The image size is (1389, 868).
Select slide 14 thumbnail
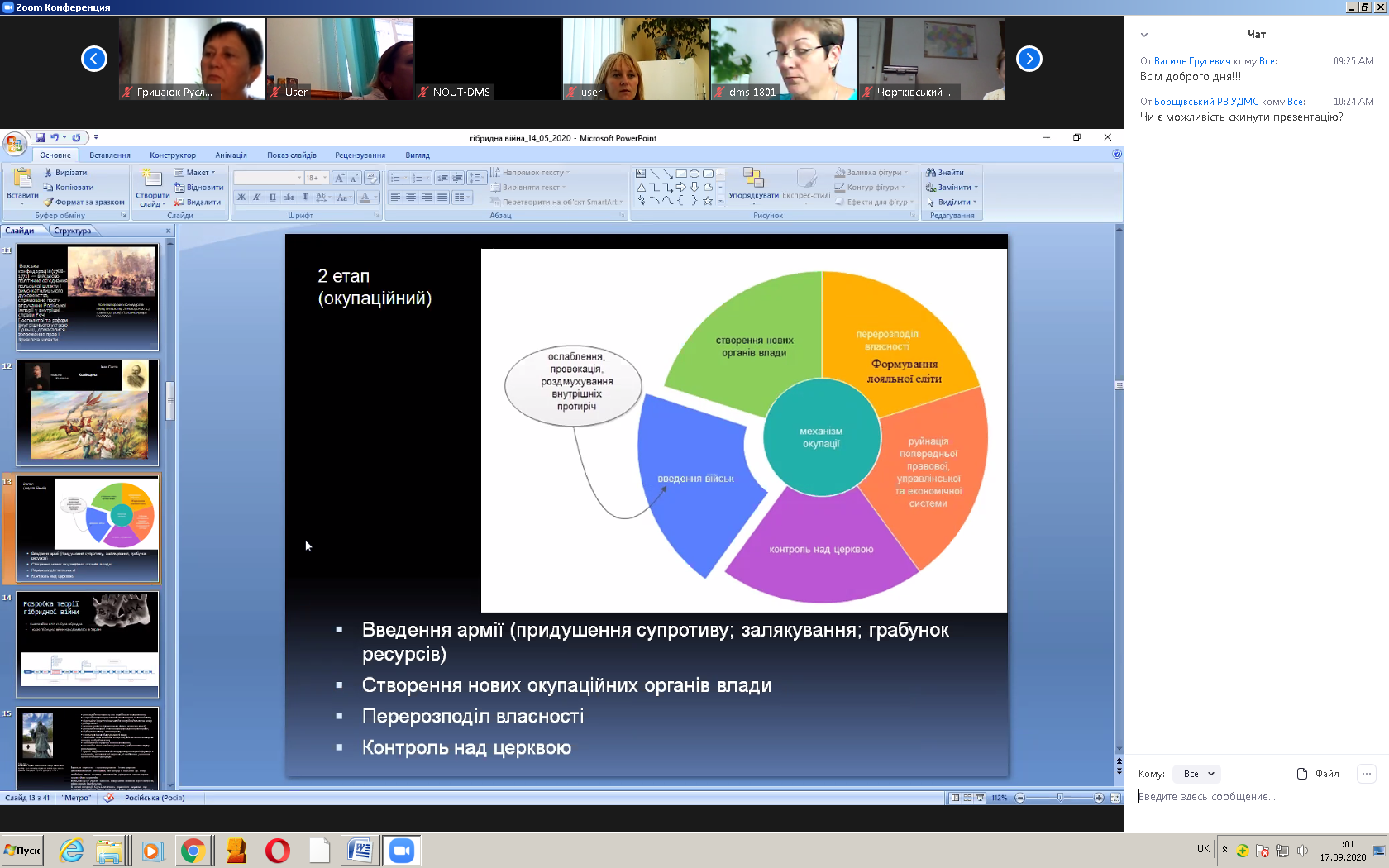[88, 645]
